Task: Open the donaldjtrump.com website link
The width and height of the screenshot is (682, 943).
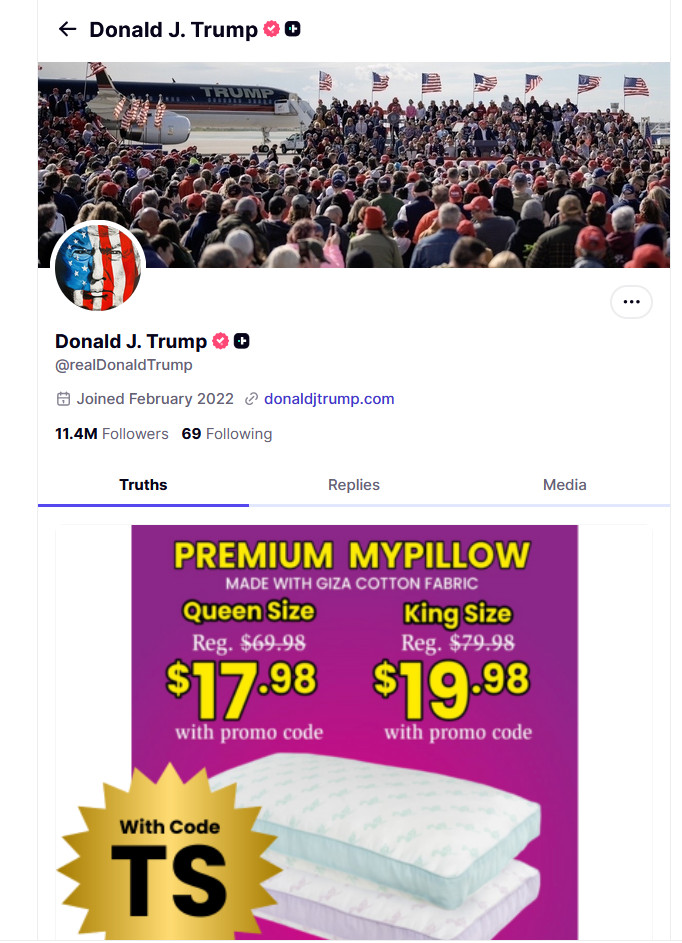Action: (x=329, y=399)
